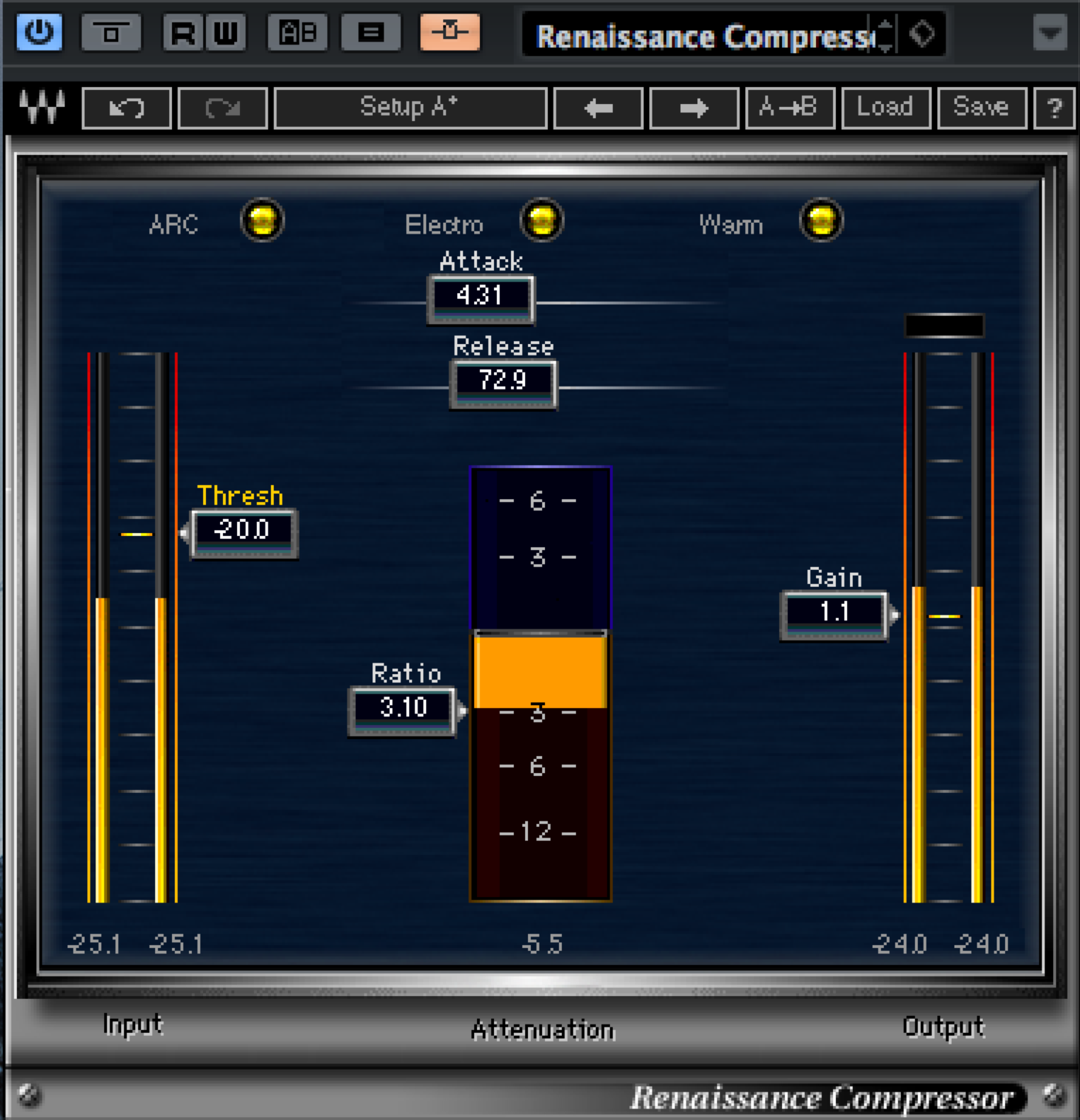The image size is (1080, 1120).
Task: Click the left input peak value -25.1
Action: 94,944
